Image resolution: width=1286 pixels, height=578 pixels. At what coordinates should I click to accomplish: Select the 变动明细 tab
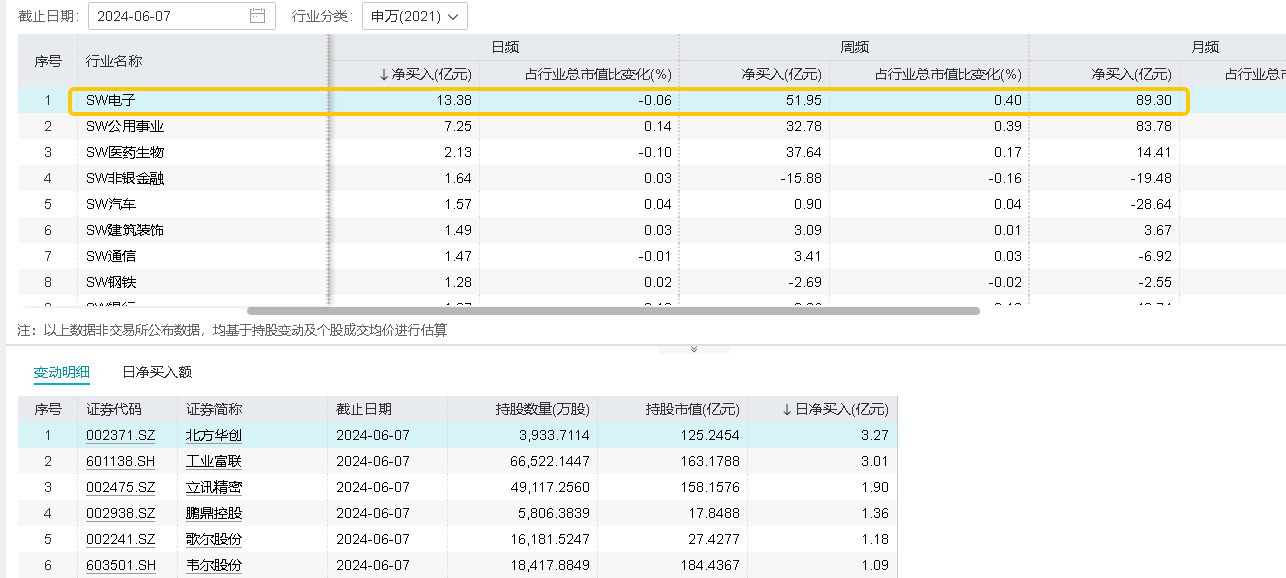pos(62,372)
